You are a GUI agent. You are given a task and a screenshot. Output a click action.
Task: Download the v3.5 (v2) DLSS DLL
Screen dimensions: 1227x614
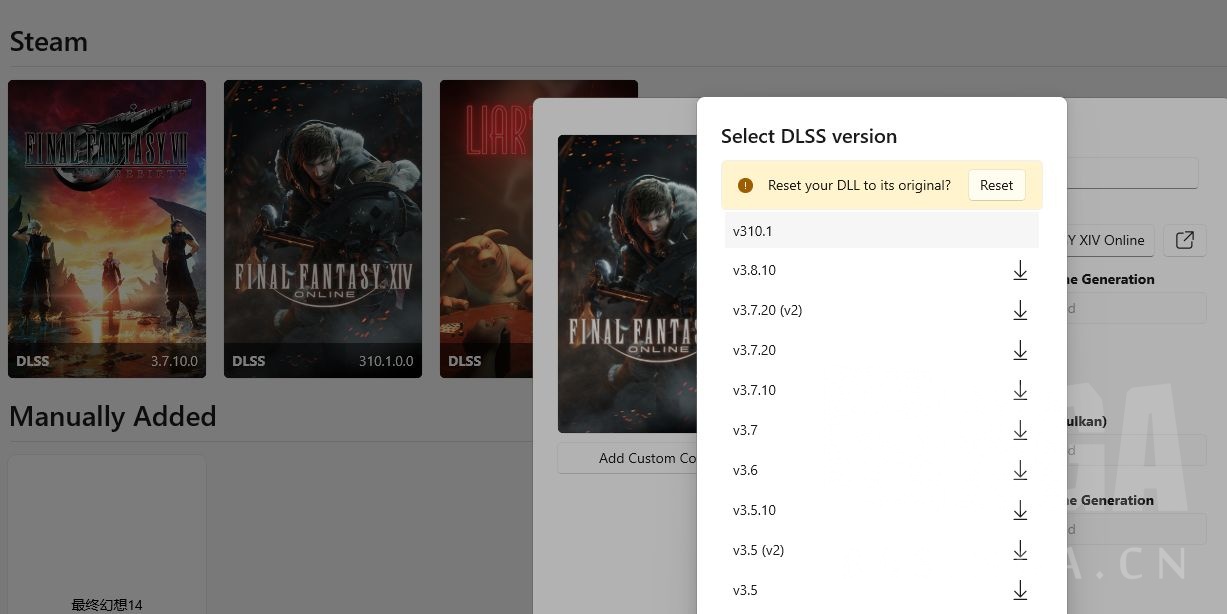(1020, 550)
